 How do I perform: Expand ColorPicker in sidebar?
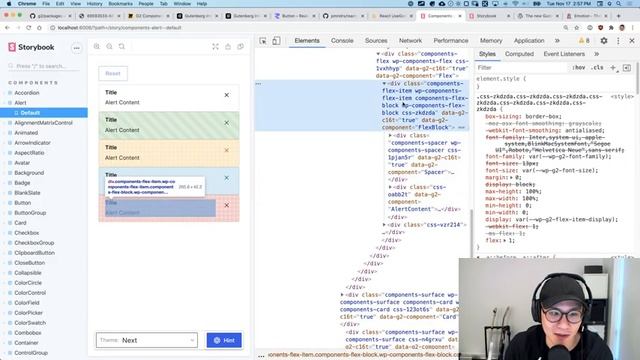(28, 313)
